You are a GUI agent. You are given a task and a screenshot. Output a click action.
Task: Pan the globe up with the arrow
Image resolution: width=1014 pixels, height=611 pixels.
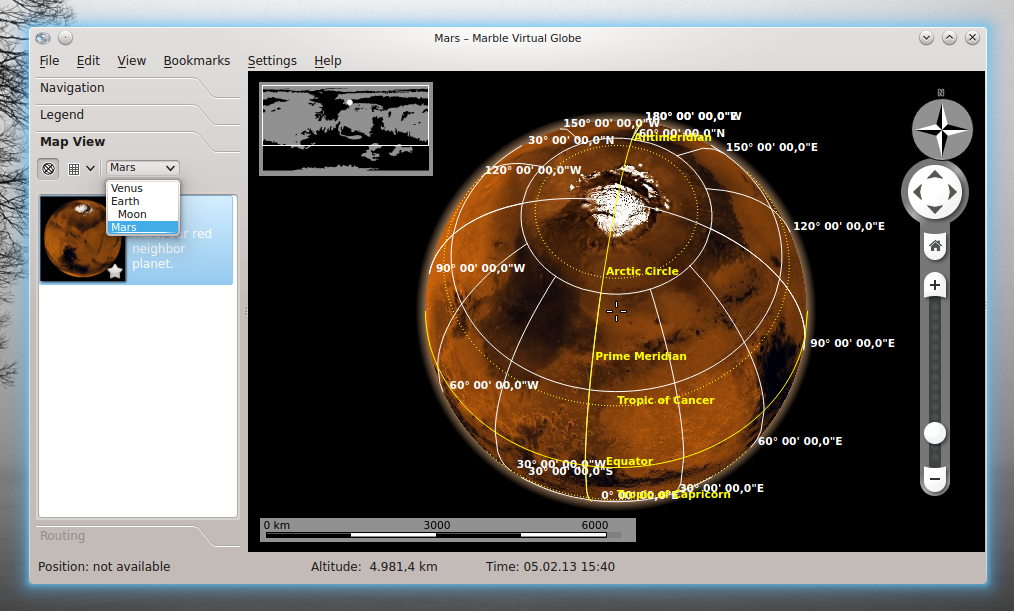pos(935,175)
